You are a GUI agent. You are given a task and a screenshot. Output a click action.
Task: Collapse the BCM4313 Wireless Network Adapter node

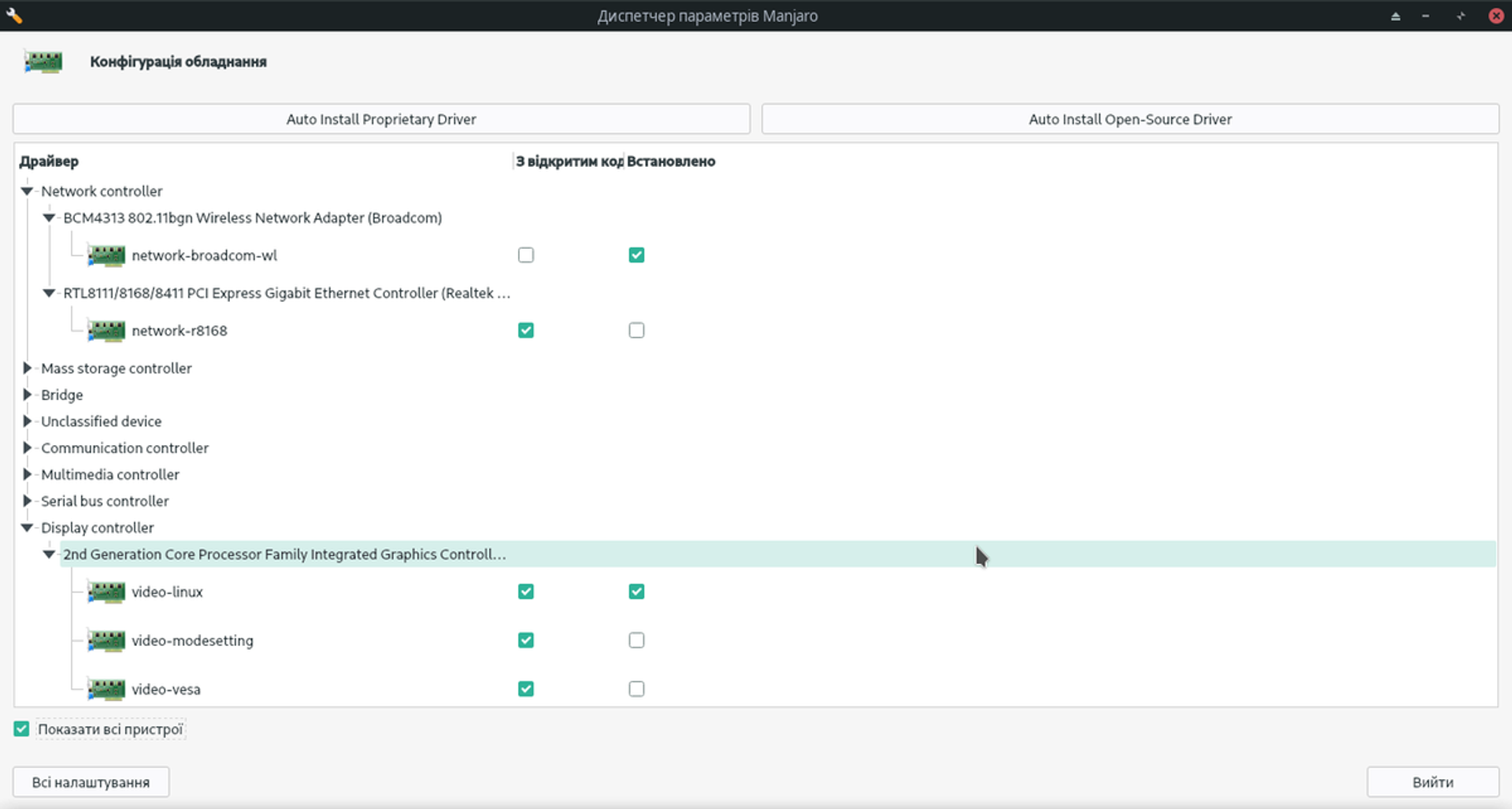point(49,218)
